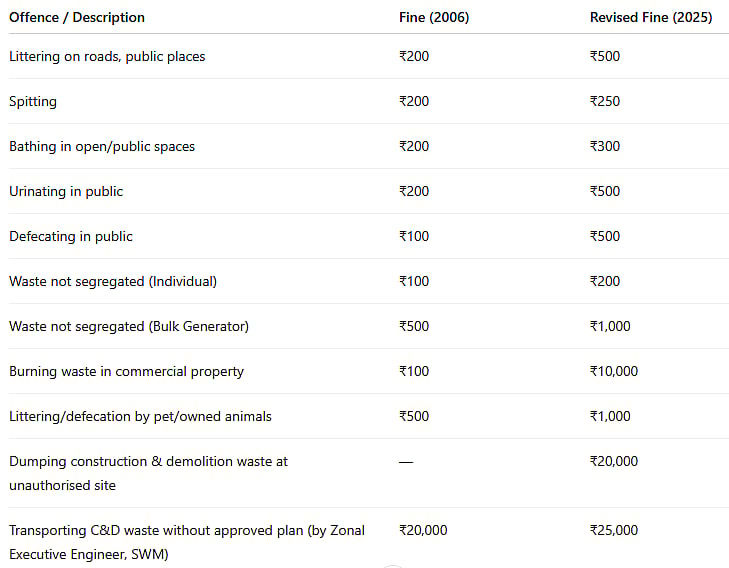Select the ₹250 revised fine for spitting

(x=605, y=101)
